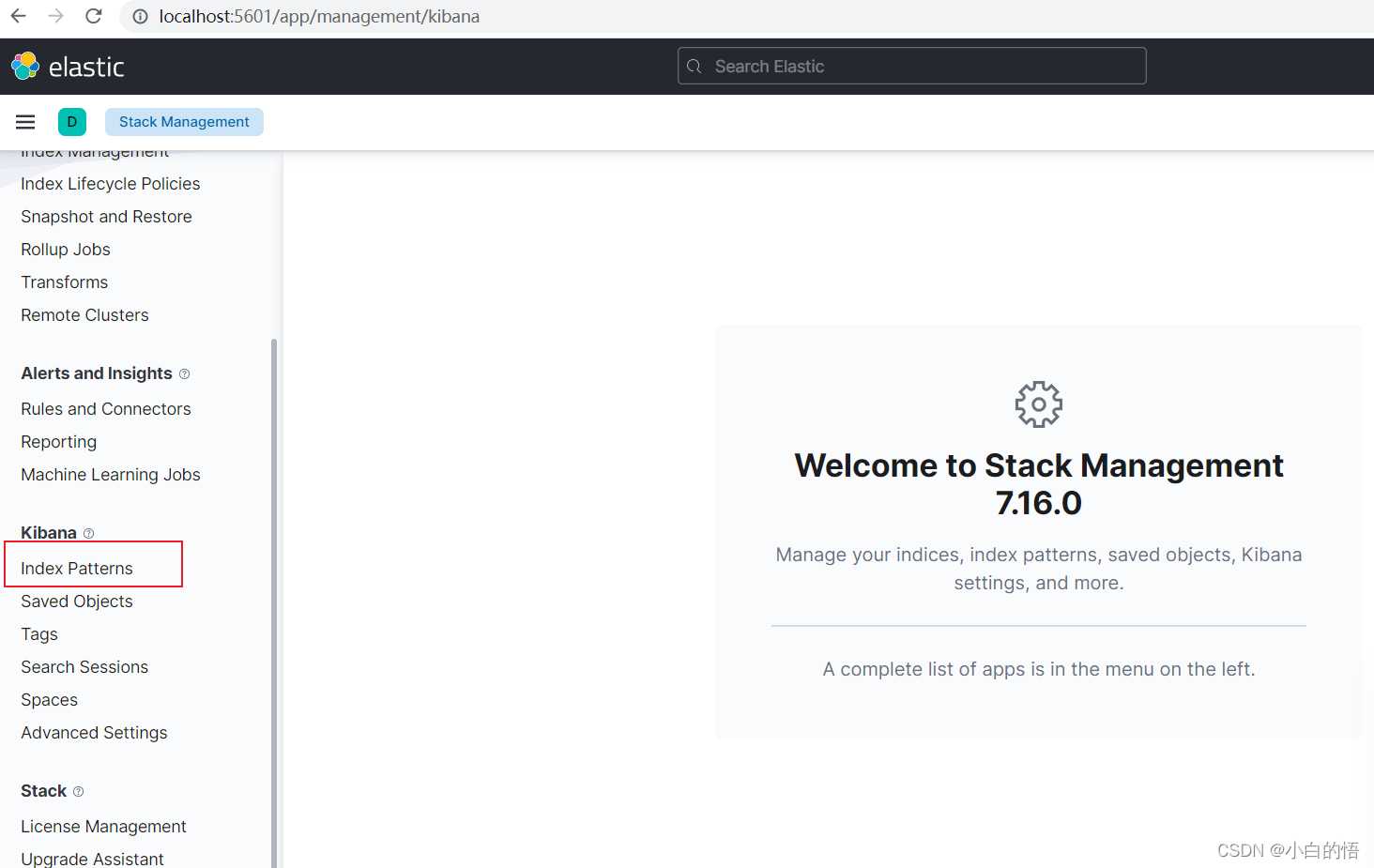Click the Stack Management breadcrumb
Screen dimensions: 1374x868
coord(184,122)
